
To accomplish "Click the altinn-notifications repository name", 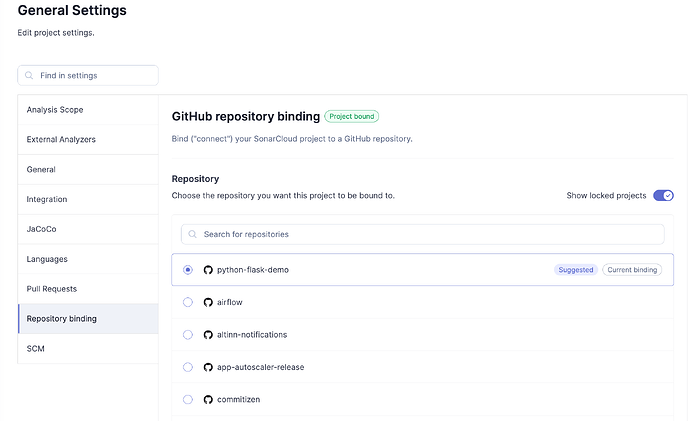I will point(252,335).
